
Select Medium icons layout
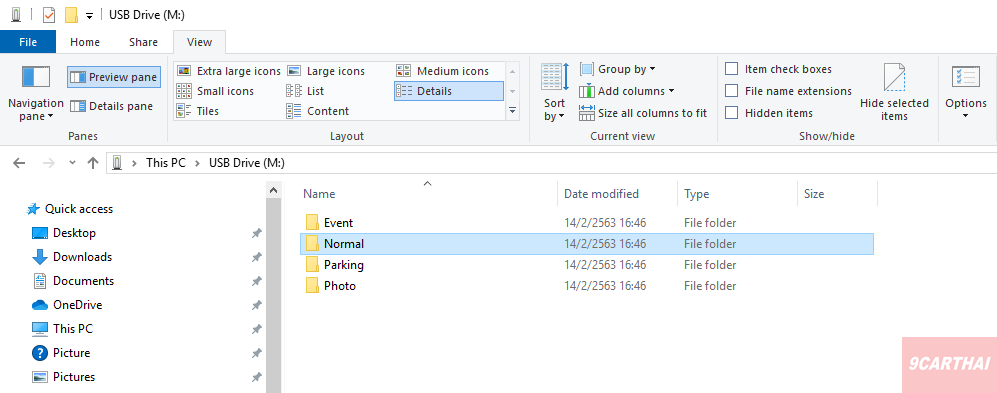coord(443,71)
